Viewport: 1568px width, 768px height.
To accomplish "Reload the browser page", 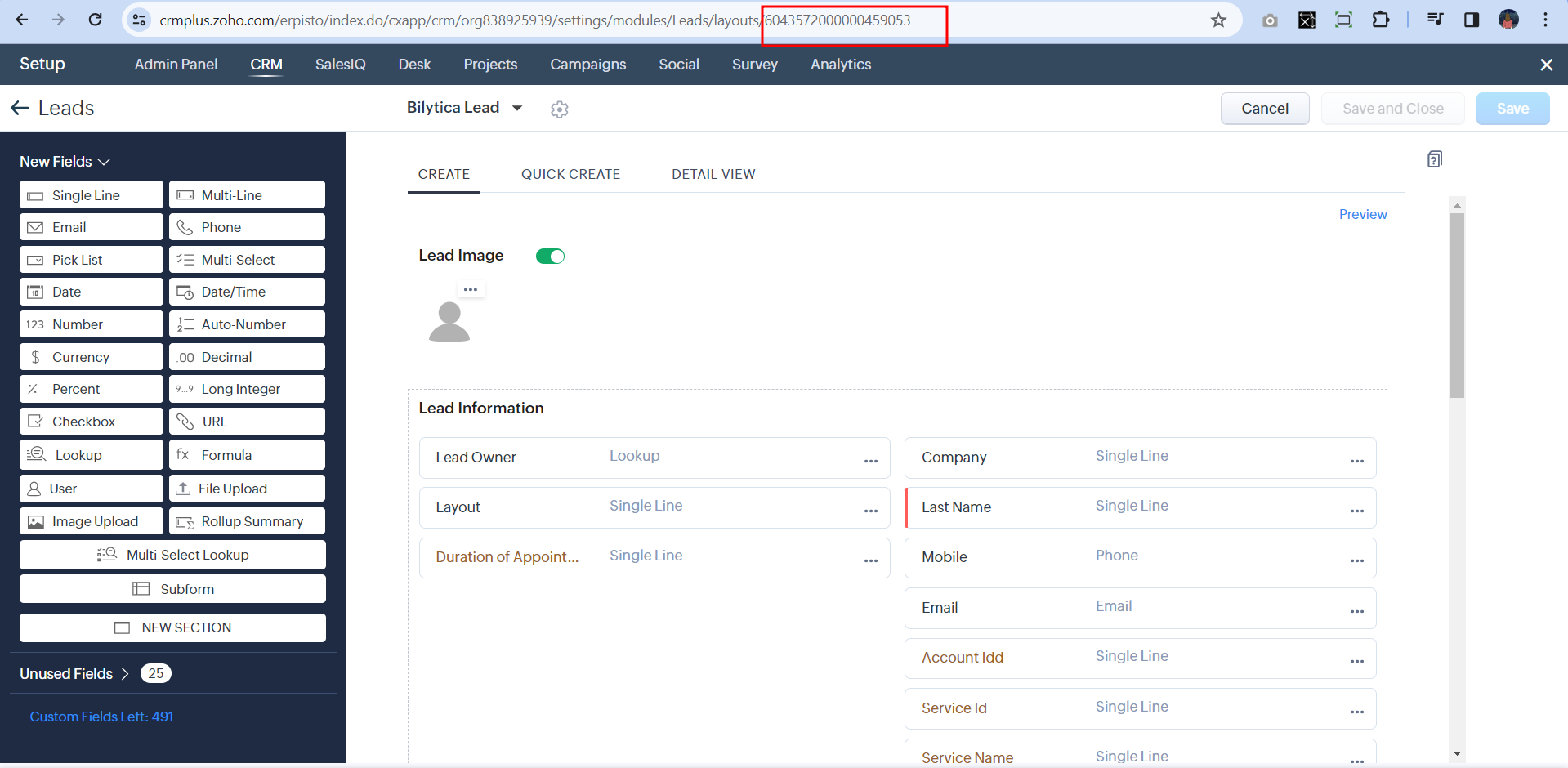I will coord(96,20).
